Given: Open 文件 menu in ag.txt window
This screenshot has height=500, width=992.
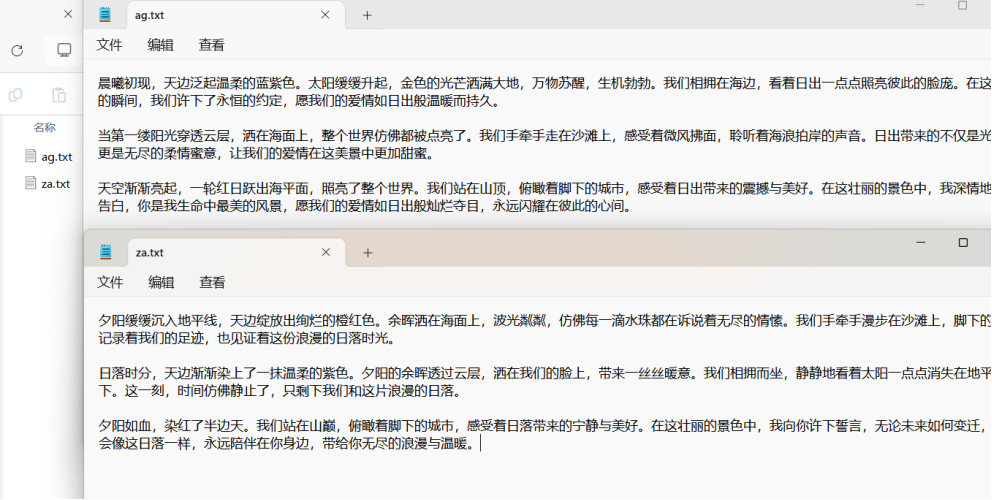Looking at the screenshot, I should 109,45.
